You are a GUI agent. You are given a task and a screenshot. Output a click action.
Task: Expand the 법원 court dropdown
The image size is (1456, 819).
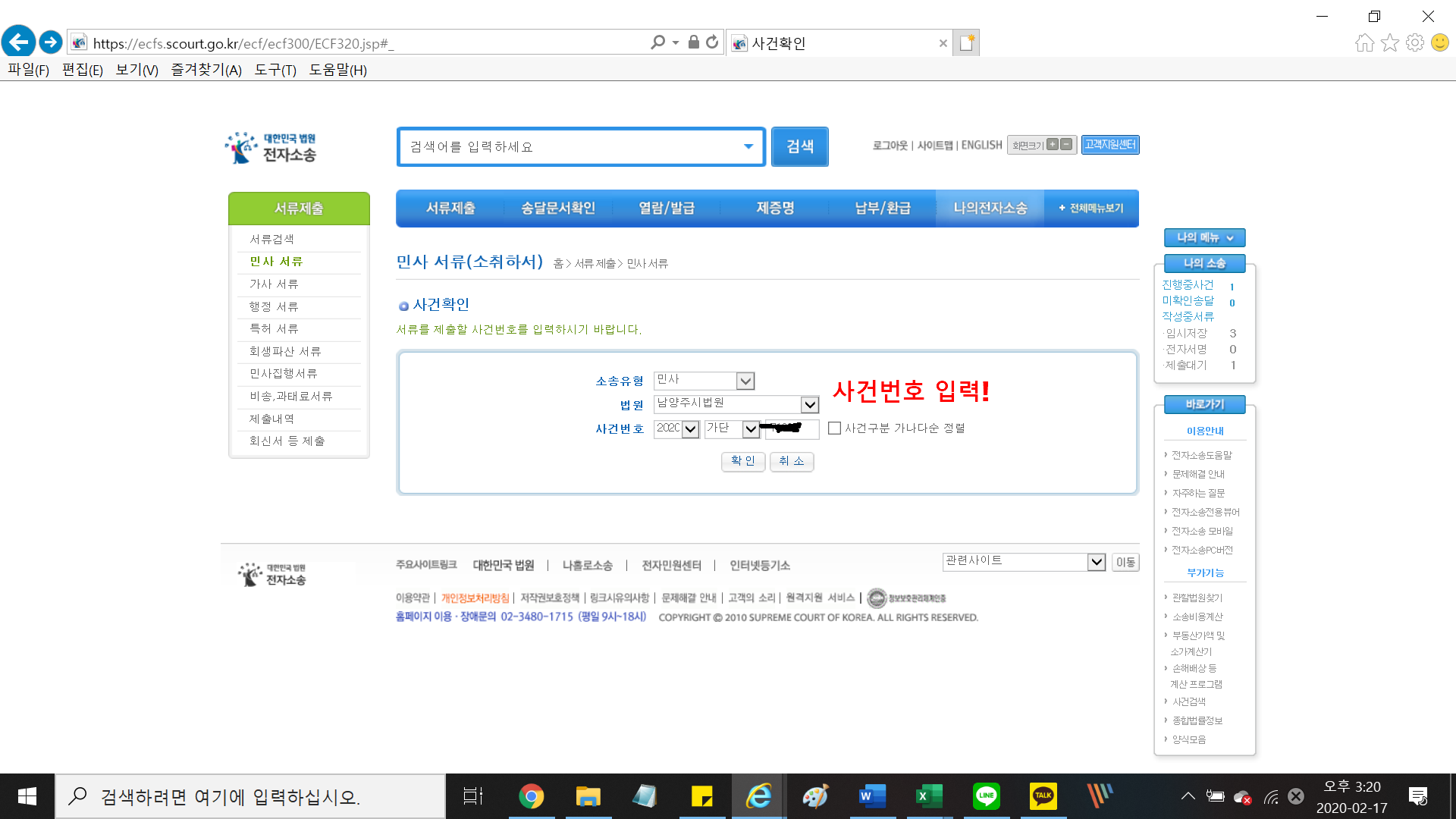tap(809, 404)
